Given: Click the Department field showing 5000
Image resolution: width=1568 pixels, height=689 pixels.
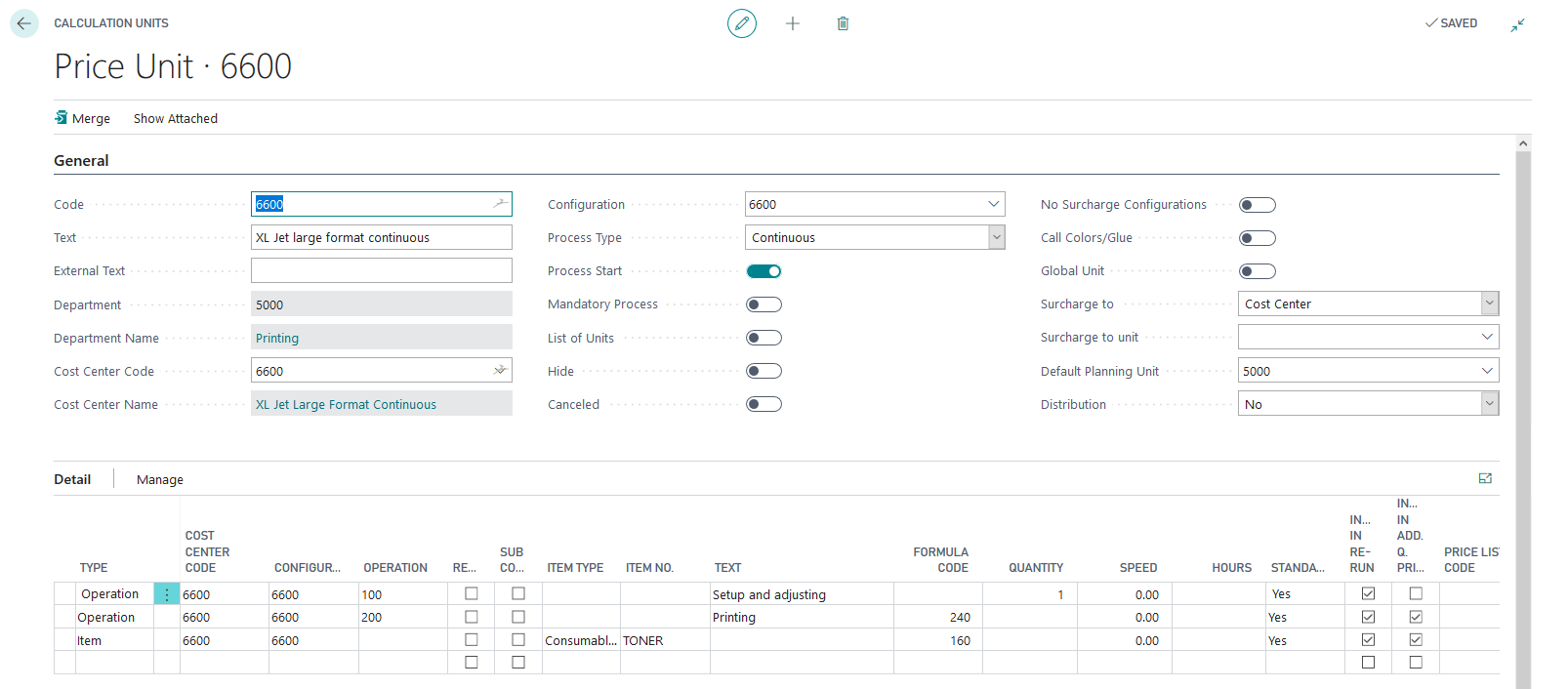Looking at the screenshot, I should tap(382, 304).
